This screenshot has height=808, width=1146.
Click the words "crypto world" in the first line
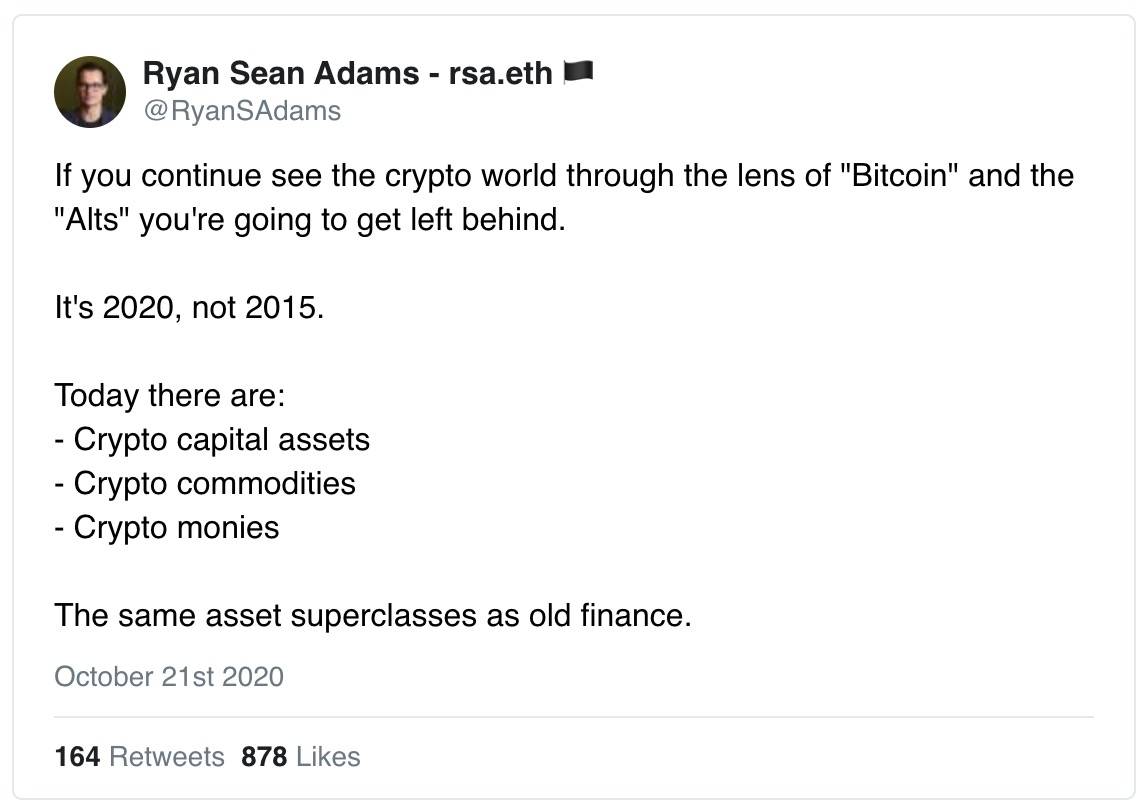click(x=471, y=176)
